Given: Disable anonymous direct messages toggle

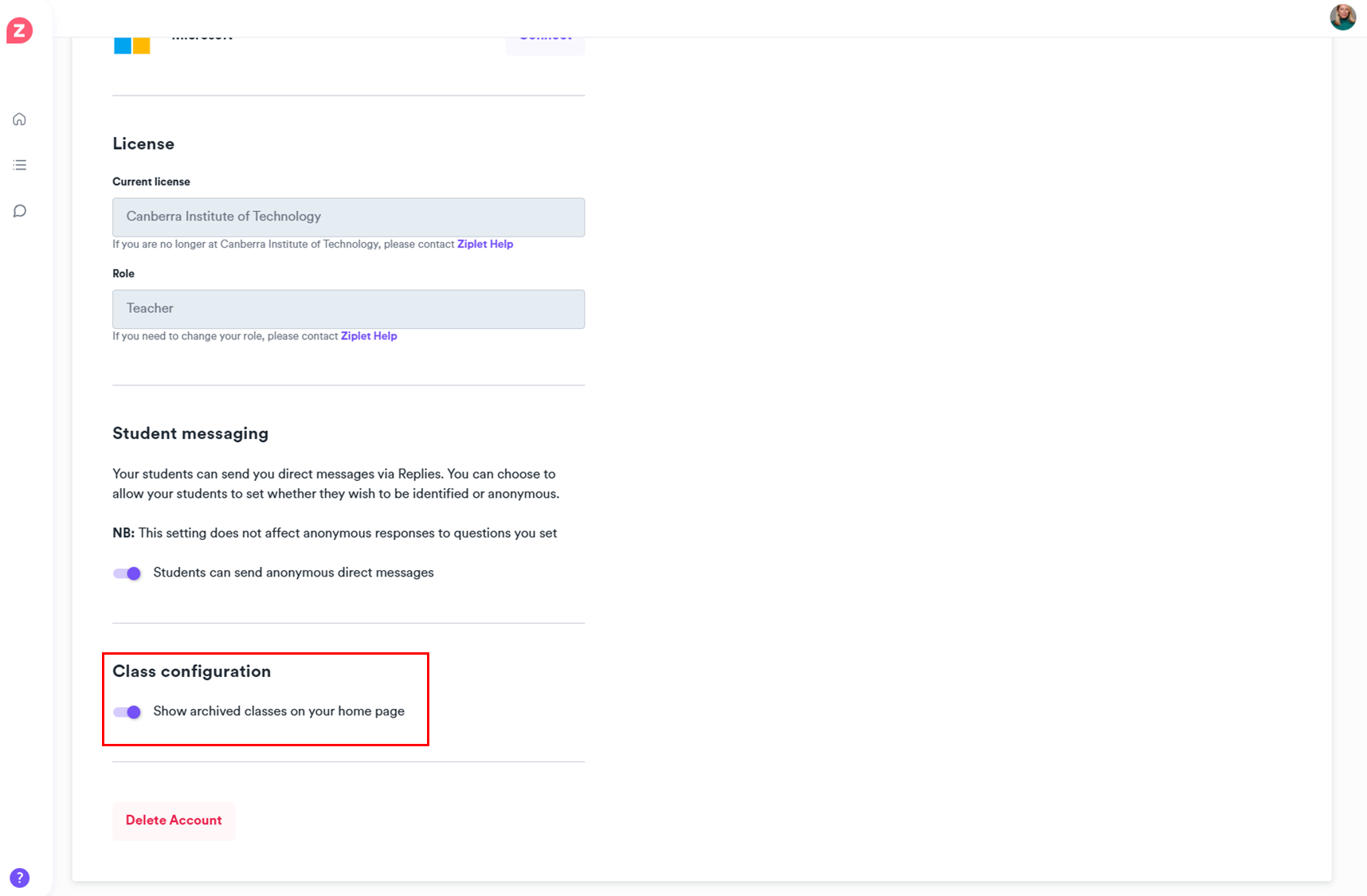Looking at the screenshot, I should (x=127, y=573).
